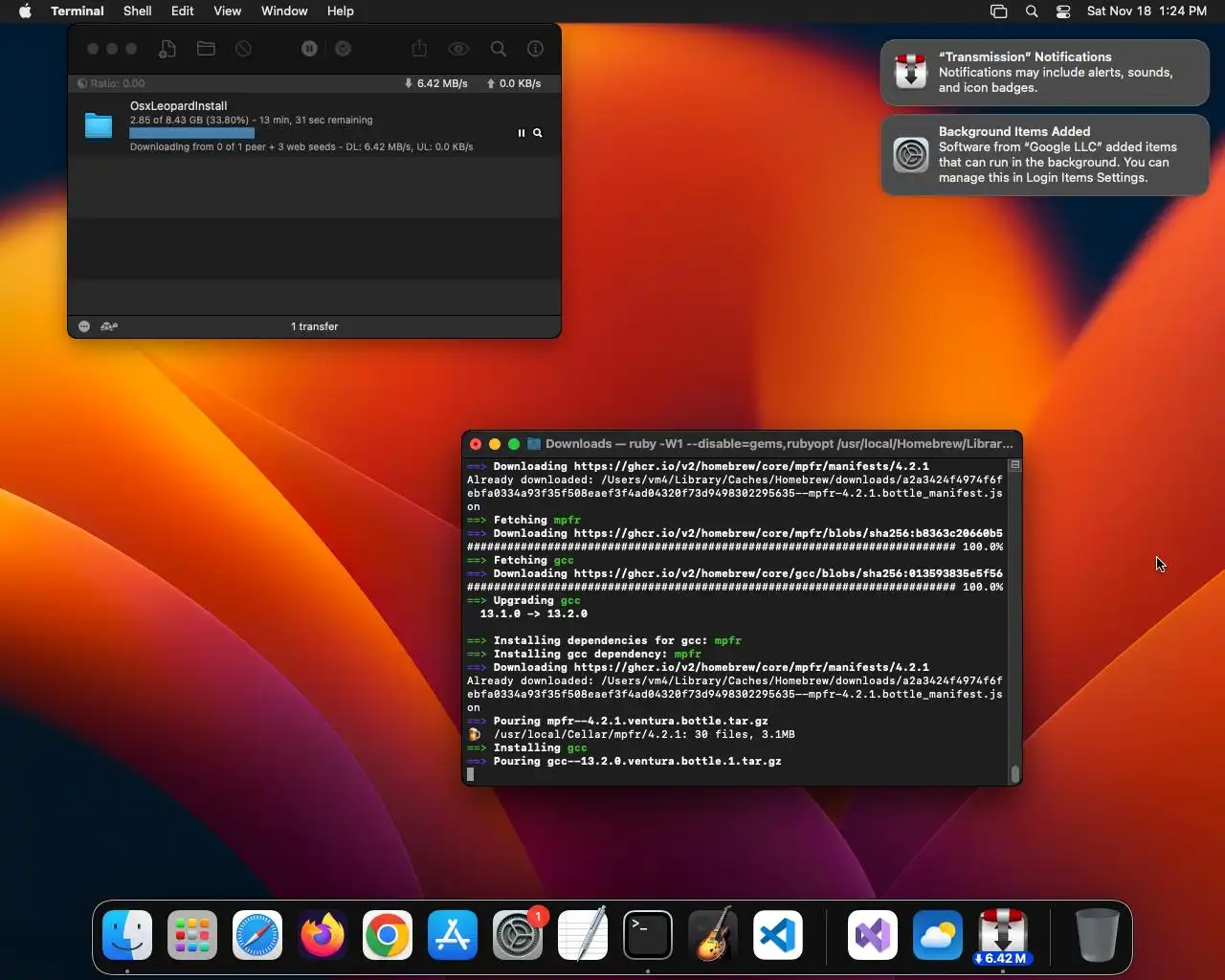Image resolution: width=1225 pixels, height=980 pixels.
Task: Click the 0.0 KB/s upload speed indicator
Action: pos(514,83)
